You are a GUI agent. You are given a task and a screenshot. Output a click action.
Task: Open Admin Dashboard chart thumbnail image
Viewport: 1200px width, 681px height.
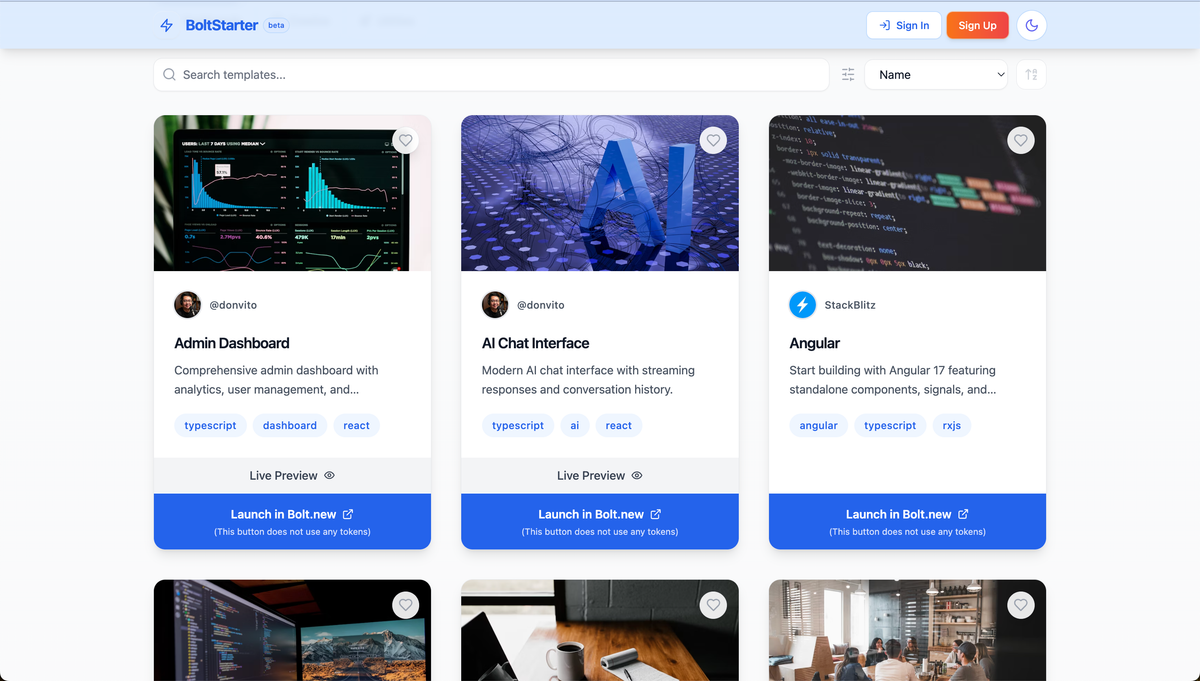(x=292, y=193)
